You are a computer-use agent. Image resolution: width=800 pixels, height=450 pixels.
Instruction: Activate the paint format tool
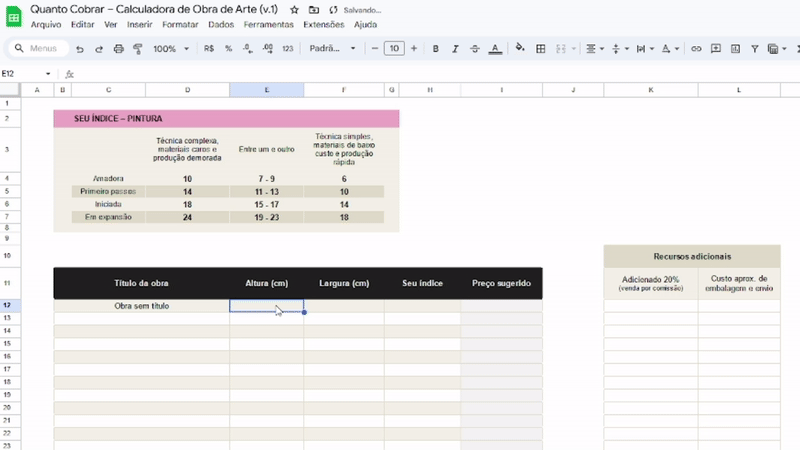click(x=138, y=48)
